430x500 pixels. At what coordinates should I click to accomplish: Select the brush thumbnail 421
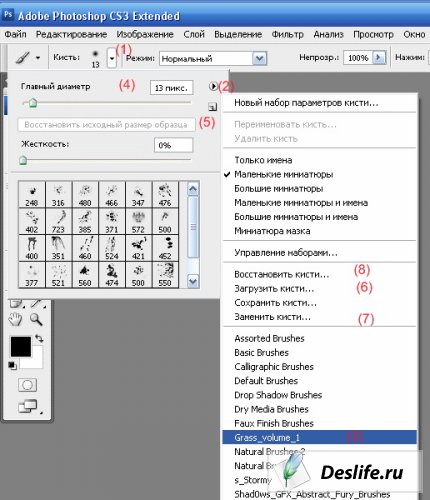(138, 248)
